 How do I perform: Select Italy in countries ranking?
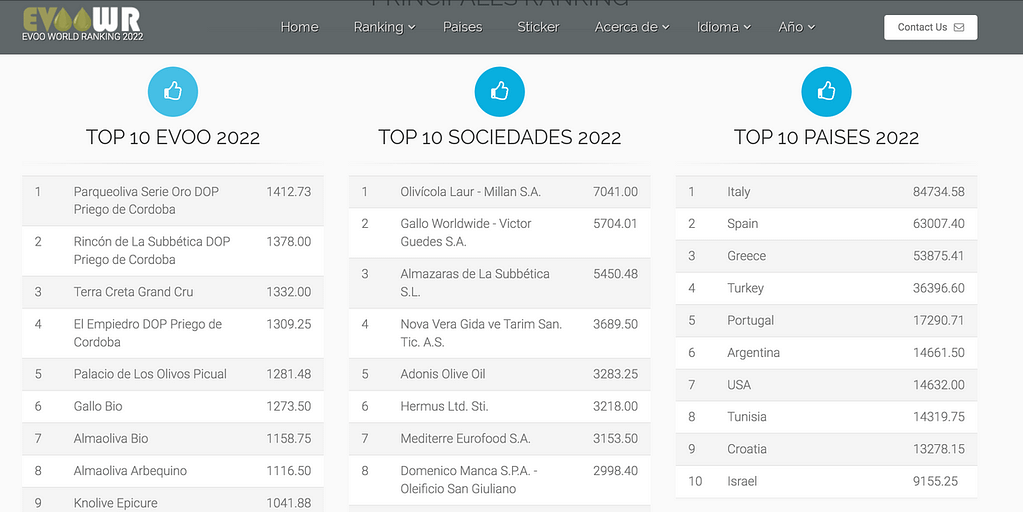pos(739,192)
